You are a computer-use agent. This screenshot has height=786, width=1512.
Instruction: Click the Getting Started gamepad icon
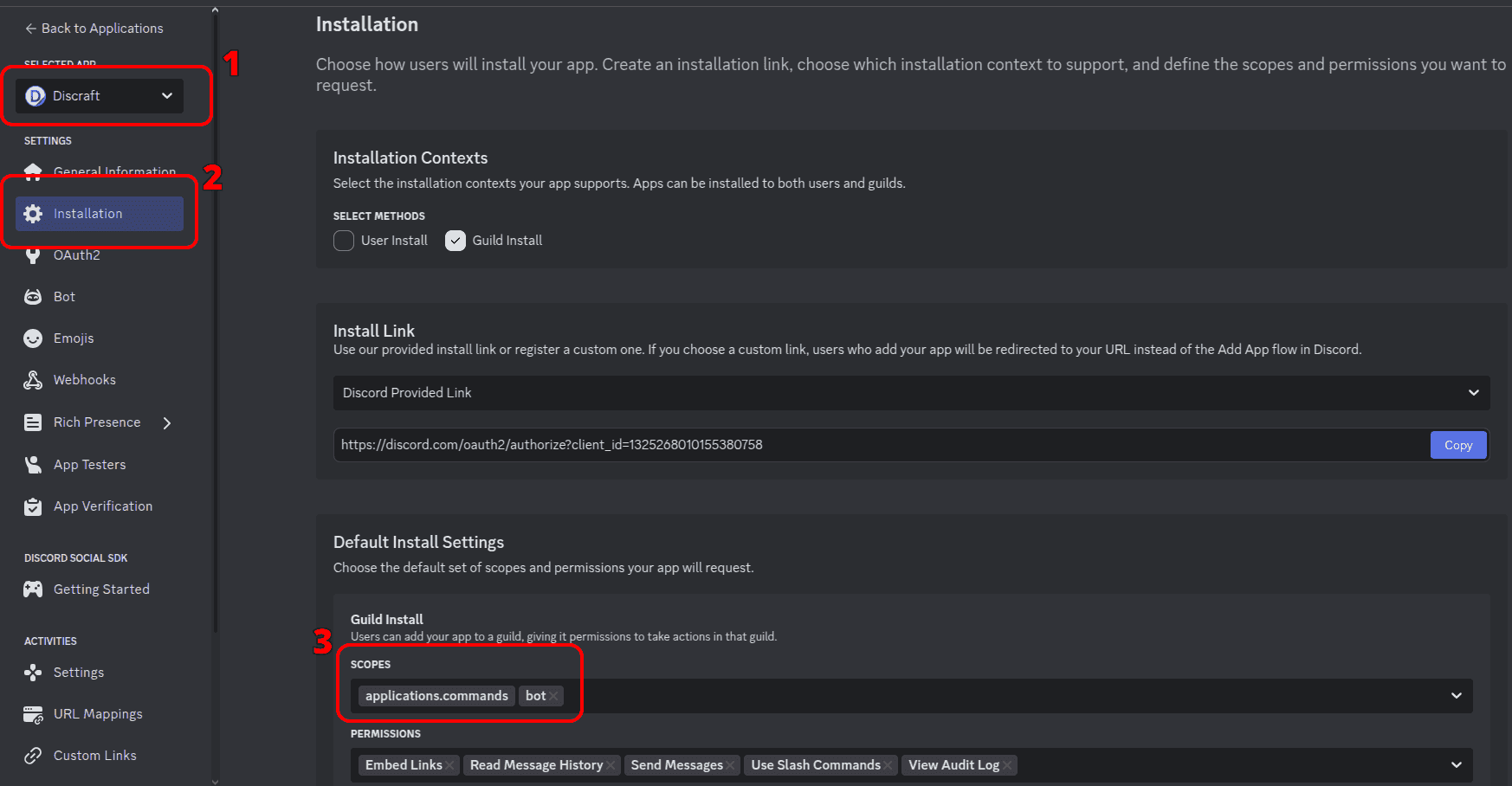(x=33, y=589)
